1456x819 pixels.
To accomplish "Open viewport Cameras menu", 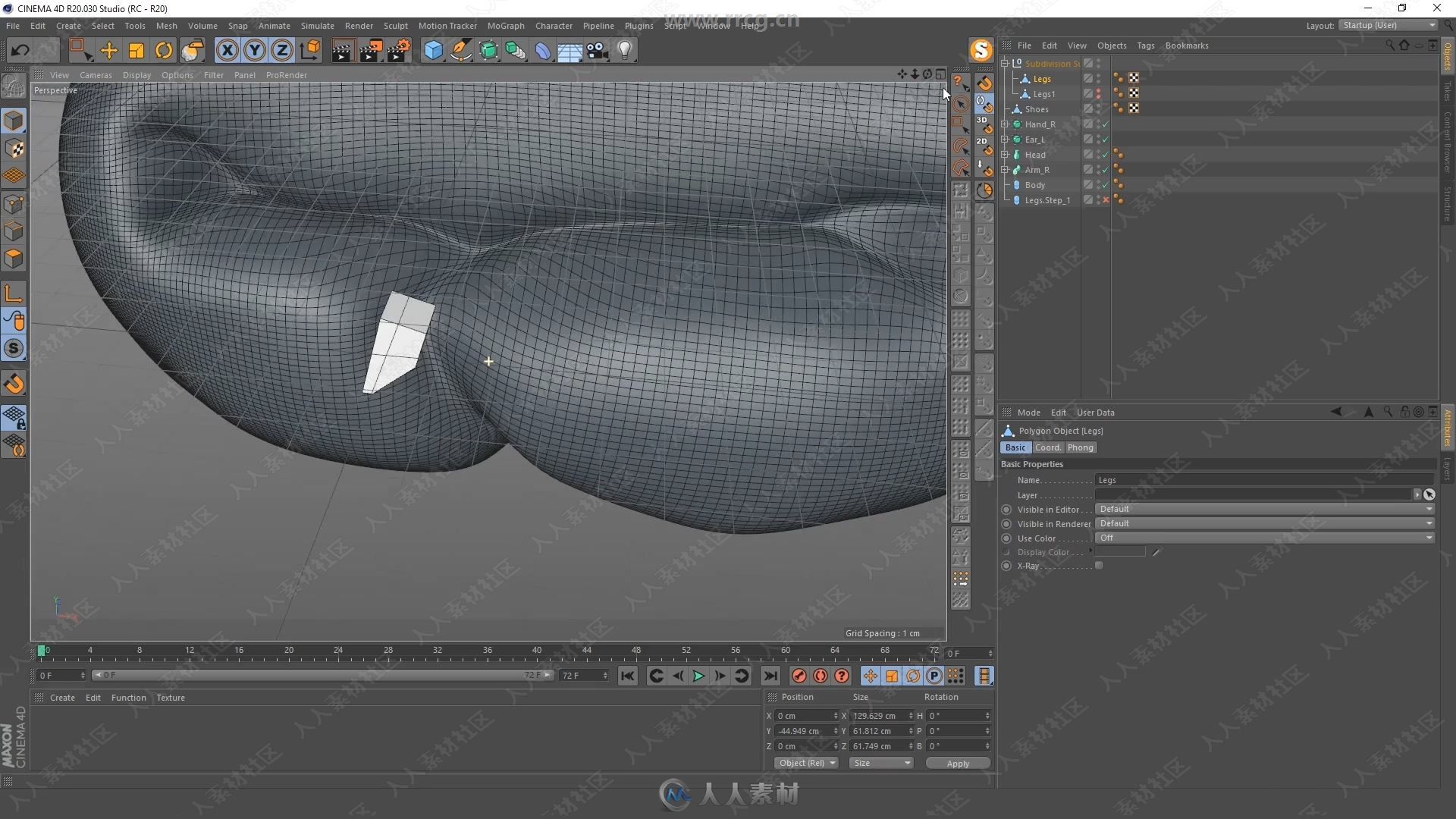I will click(x=96, y=75).
